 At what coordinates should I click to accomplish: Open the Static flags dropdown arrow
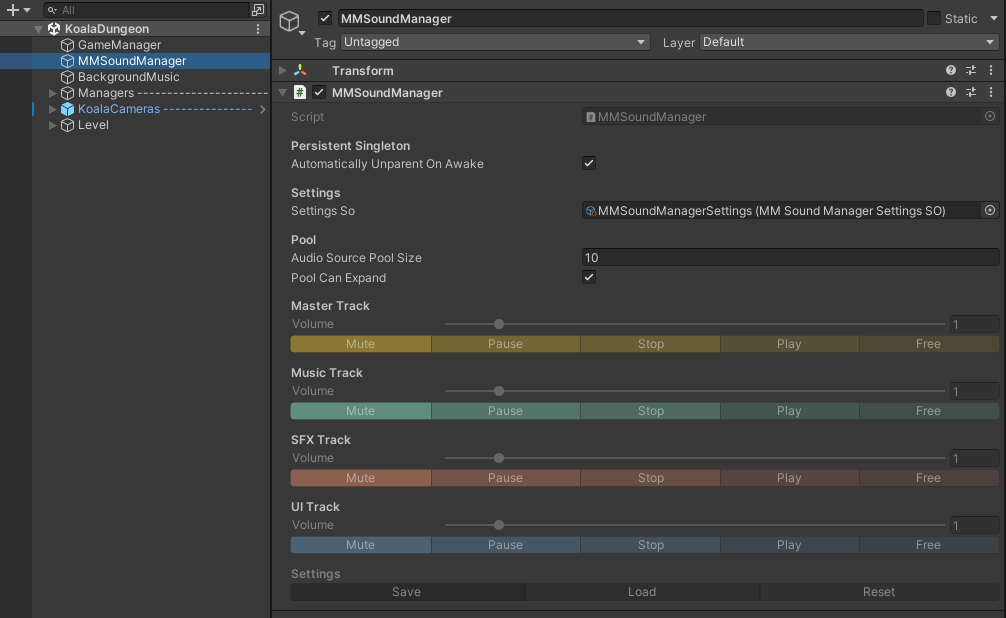pyautogui.click(x=994, y=19)
